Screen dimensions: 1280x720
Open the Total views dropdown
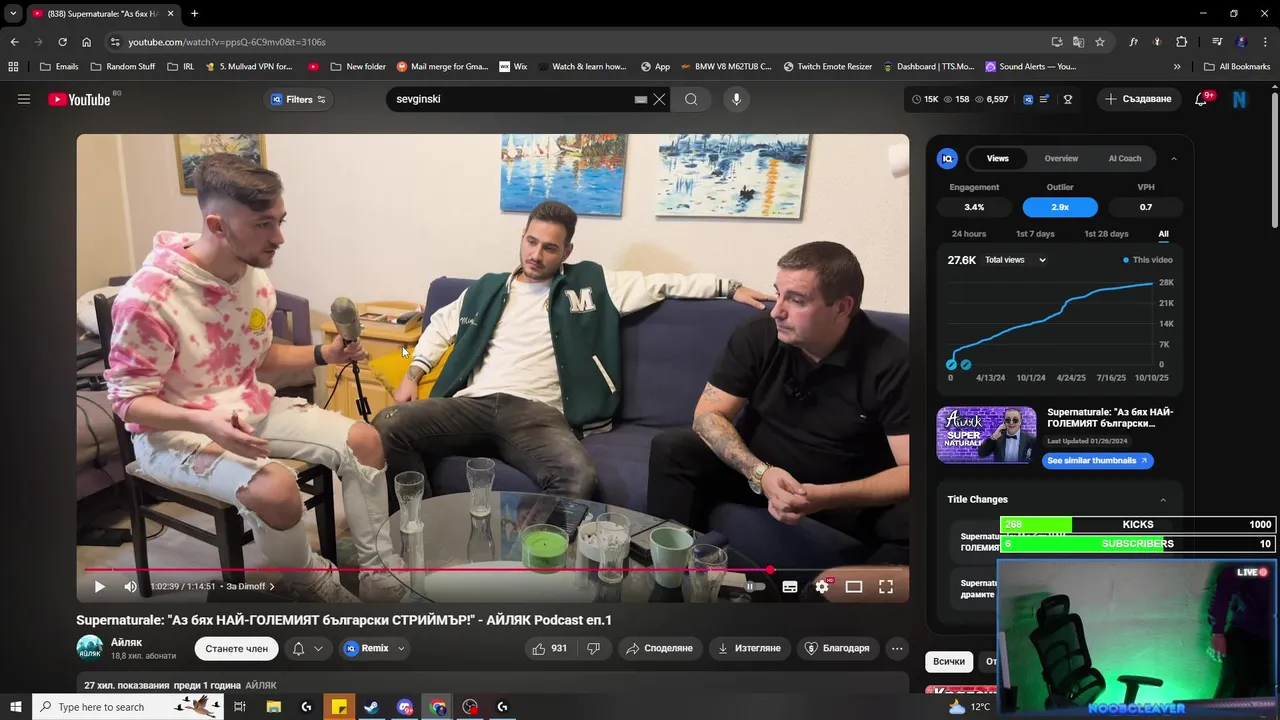(1016, 260)
